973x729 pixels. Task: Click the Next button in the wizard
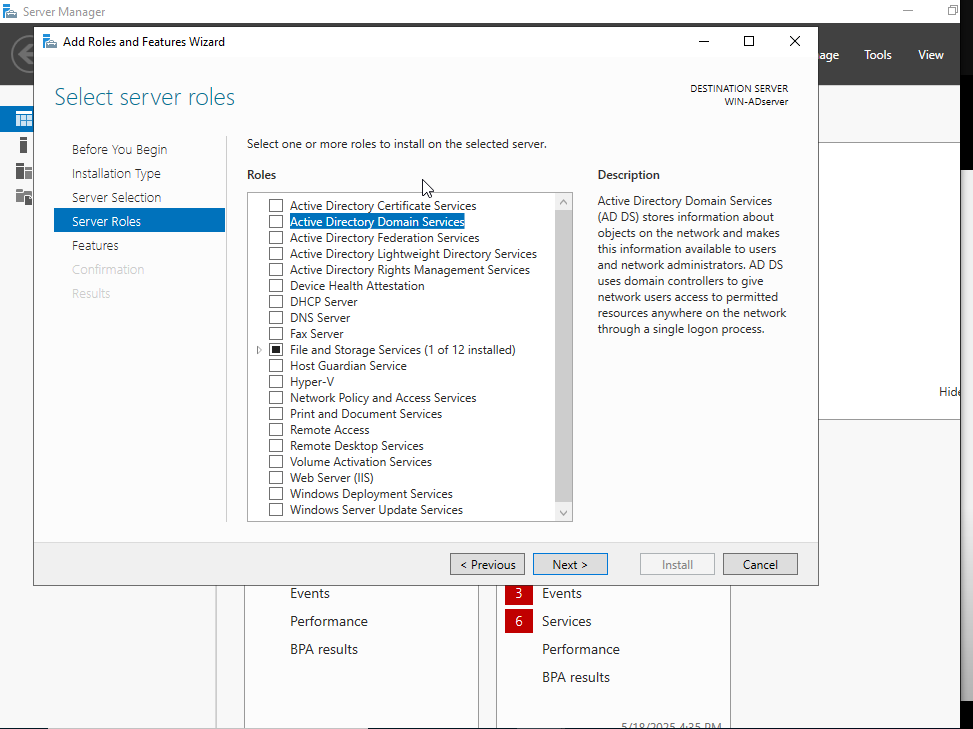pyautogui.click(x=570, y=563)
